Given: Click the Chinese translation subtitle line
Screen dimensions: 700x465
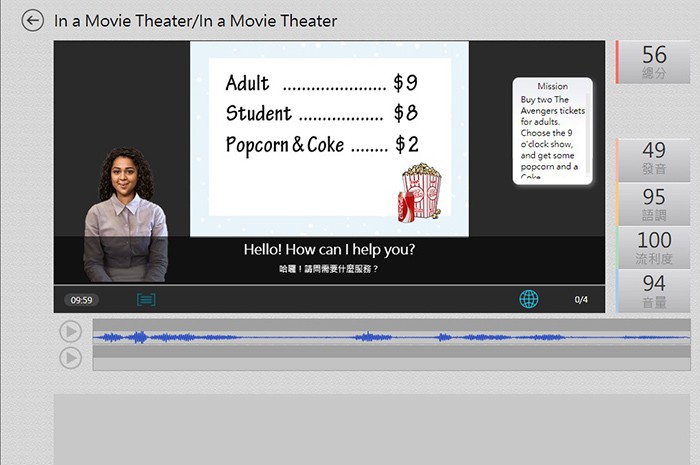Looking at the screenshot, I should pos(329,269).
